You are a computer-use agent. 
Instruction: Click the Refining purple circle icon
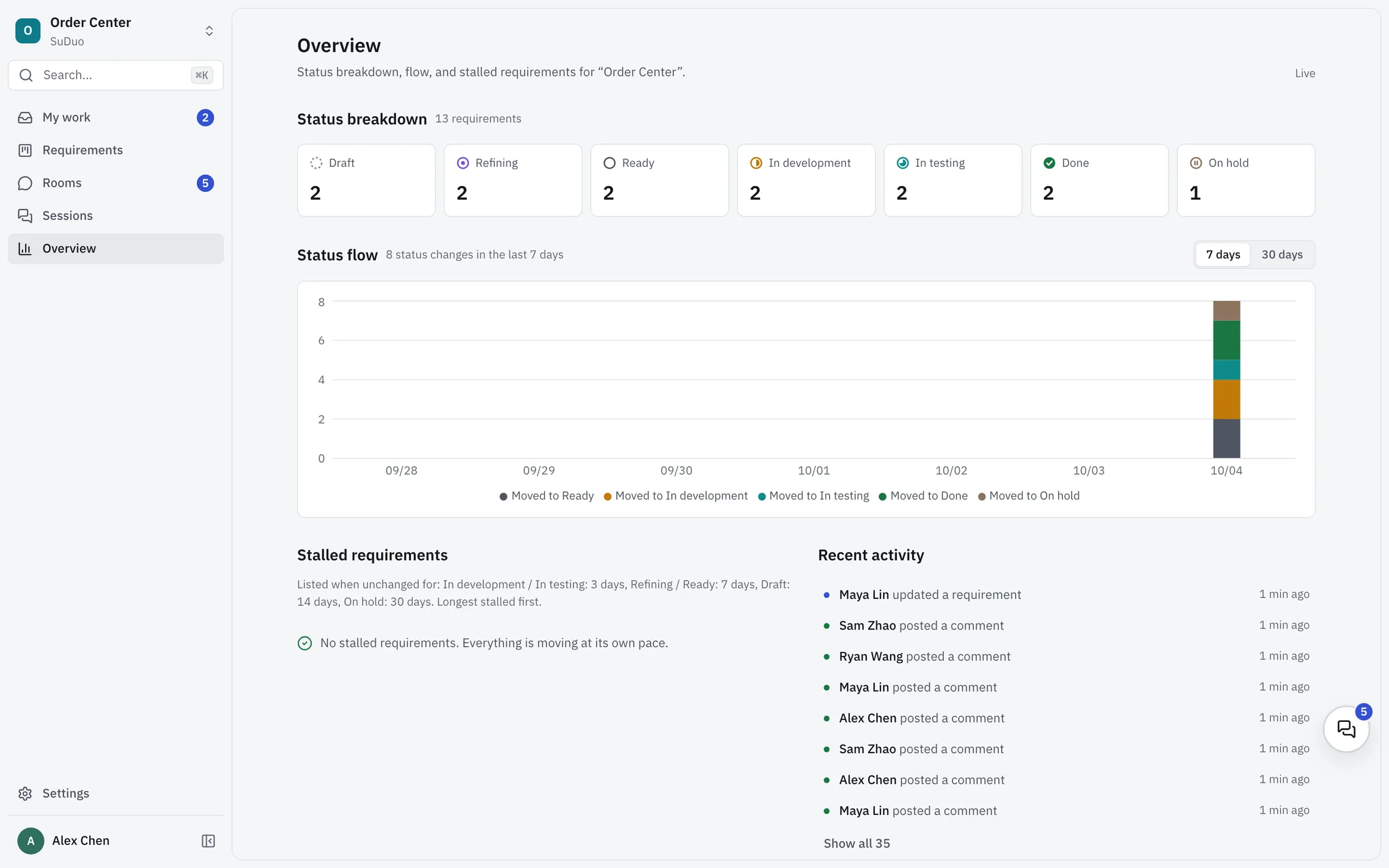(x=463, y=163)
